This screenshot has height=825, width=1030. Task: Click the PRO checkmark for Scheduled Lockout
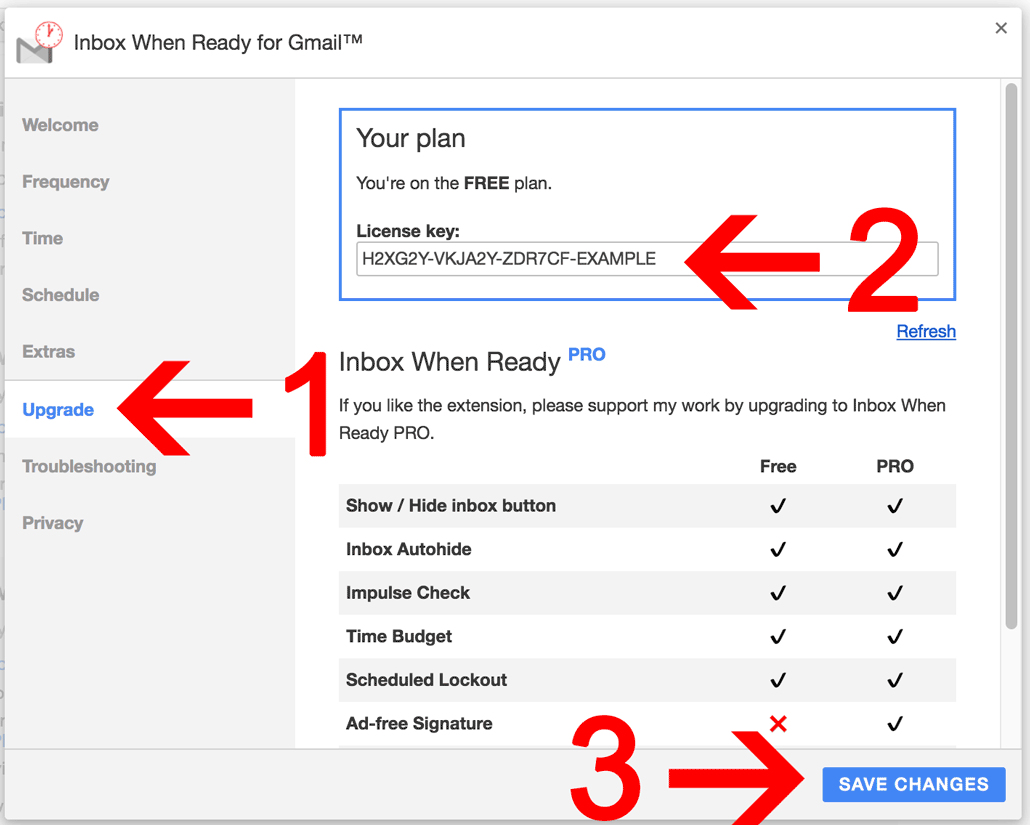click(x=895, y=680)
